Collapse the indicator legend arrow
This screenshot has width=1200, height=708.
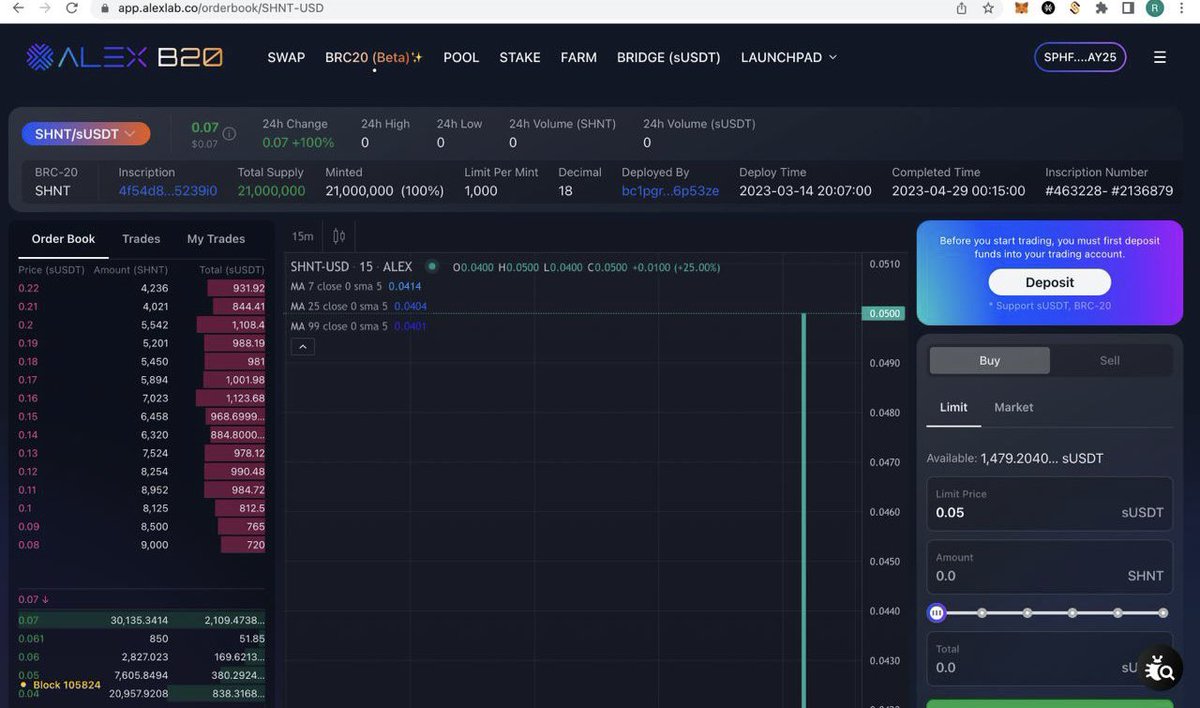(x=302, y=347)
